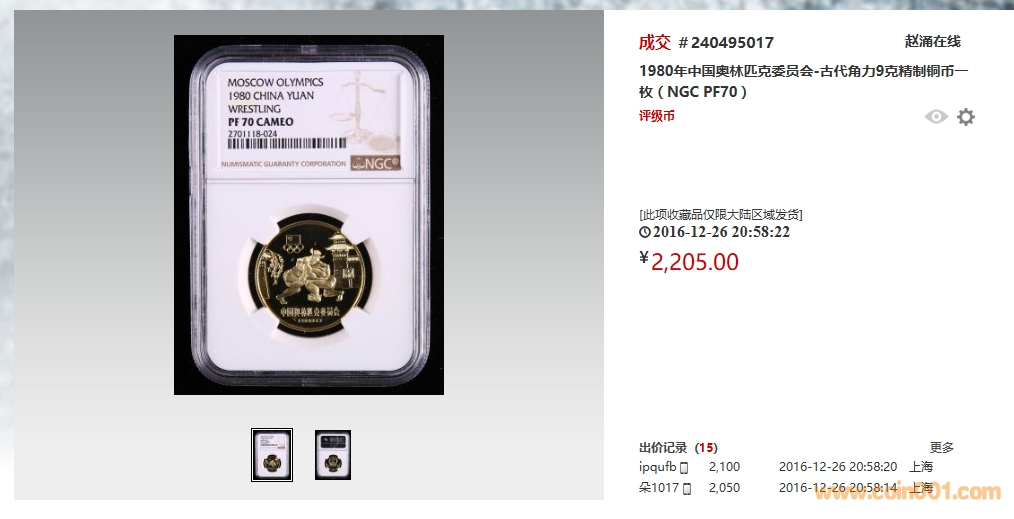The image size is (1014, 519).
Task: Click the phone icon next to ipqufb
Action: coord(684,467)
